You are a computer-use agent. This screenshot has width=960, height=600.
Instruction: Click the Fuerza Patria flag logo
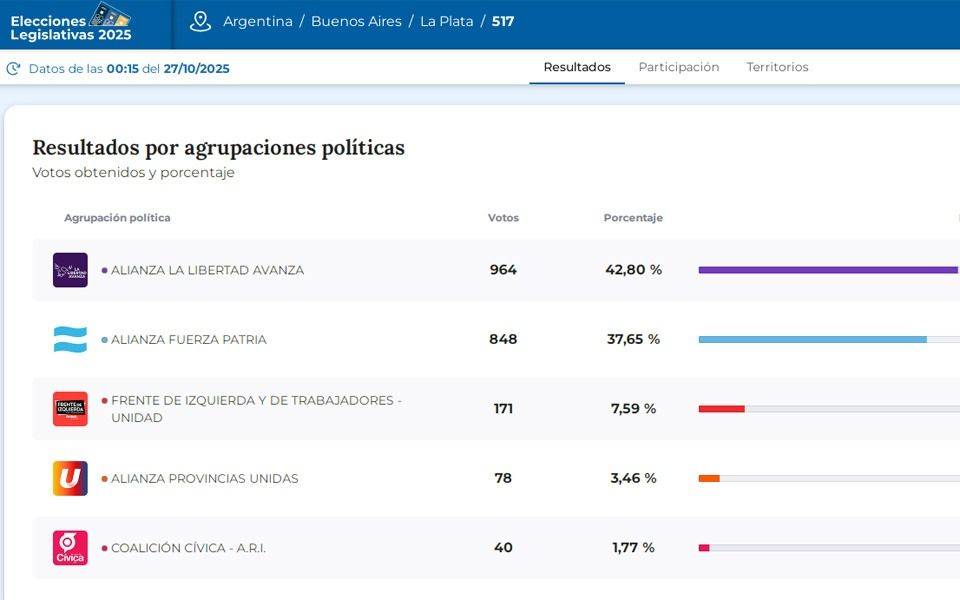coord(70,339)
